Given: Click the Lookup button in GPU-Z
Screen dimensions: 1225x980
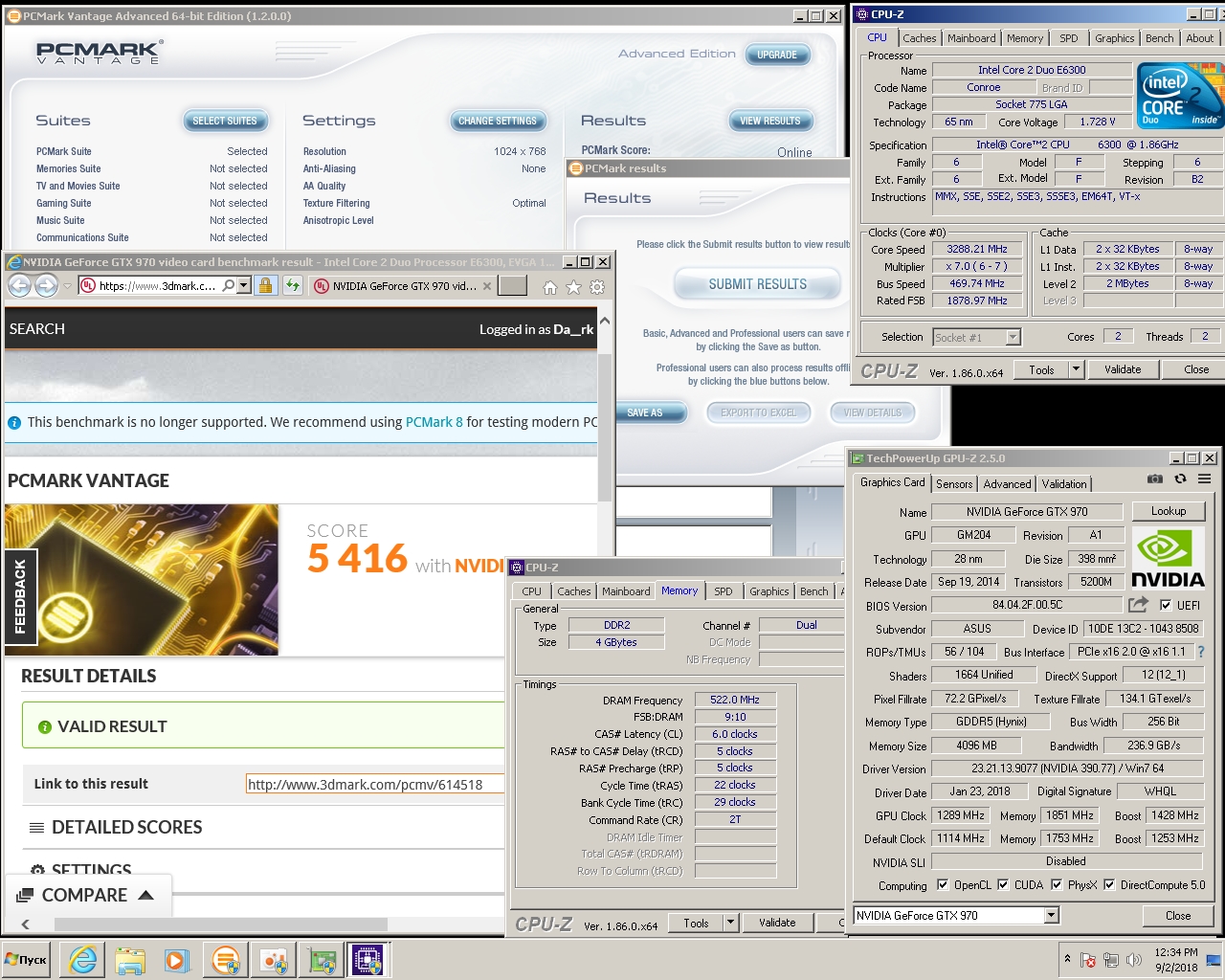Looking at the screenshot, I should [x=1169, y=511].
